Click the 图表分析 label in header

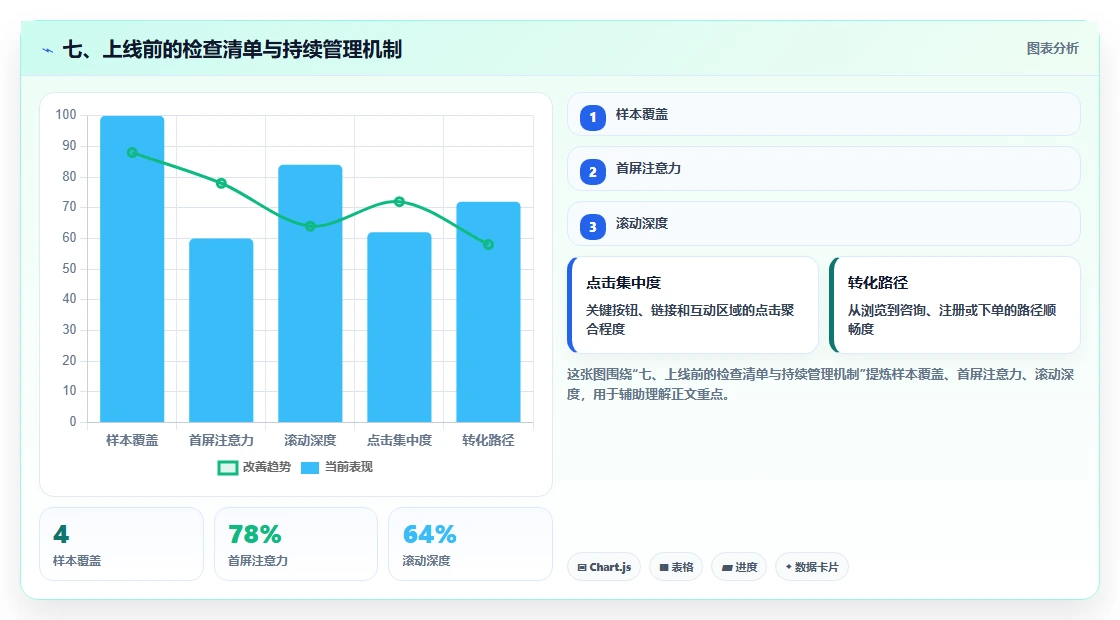pos(1052,49)
